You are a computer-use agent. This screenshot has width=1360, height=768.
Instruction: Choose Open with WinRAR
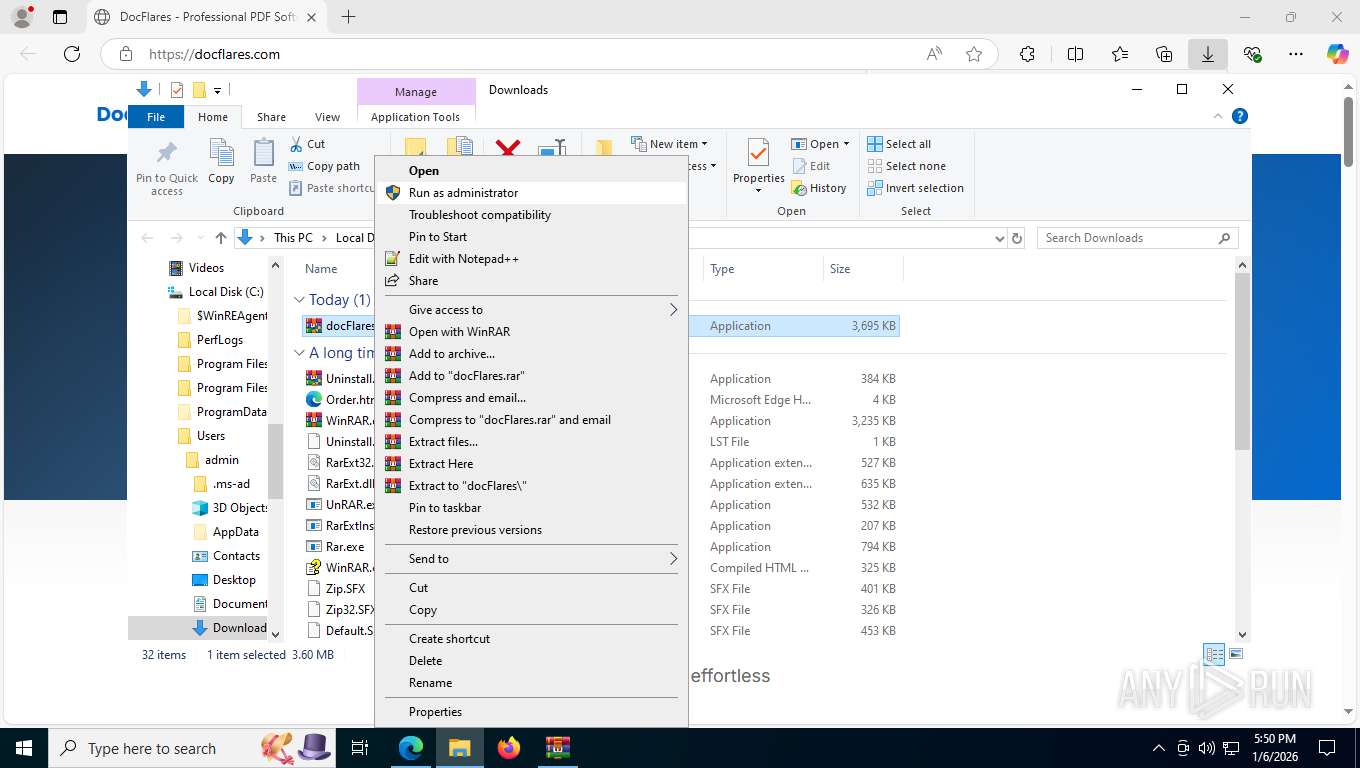point(531,332)
